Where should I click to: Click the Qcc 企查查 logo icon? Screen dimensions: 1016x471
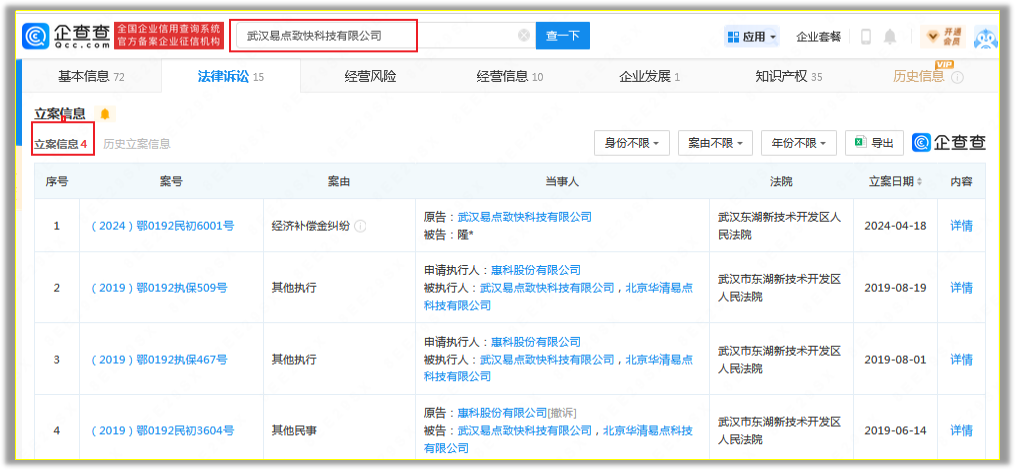(x=36, y=36)
